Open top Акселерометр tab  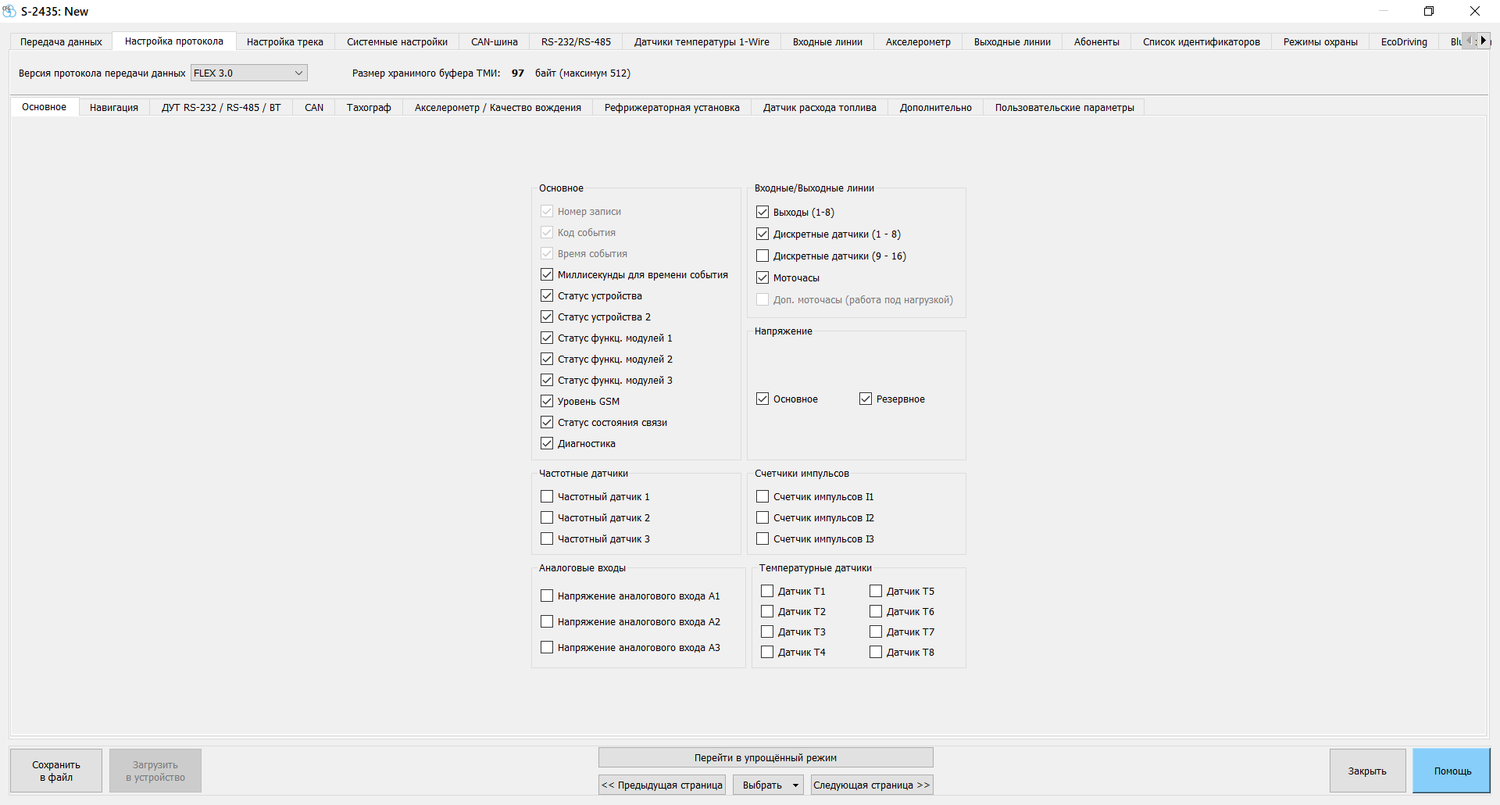(x=918, y=42)
